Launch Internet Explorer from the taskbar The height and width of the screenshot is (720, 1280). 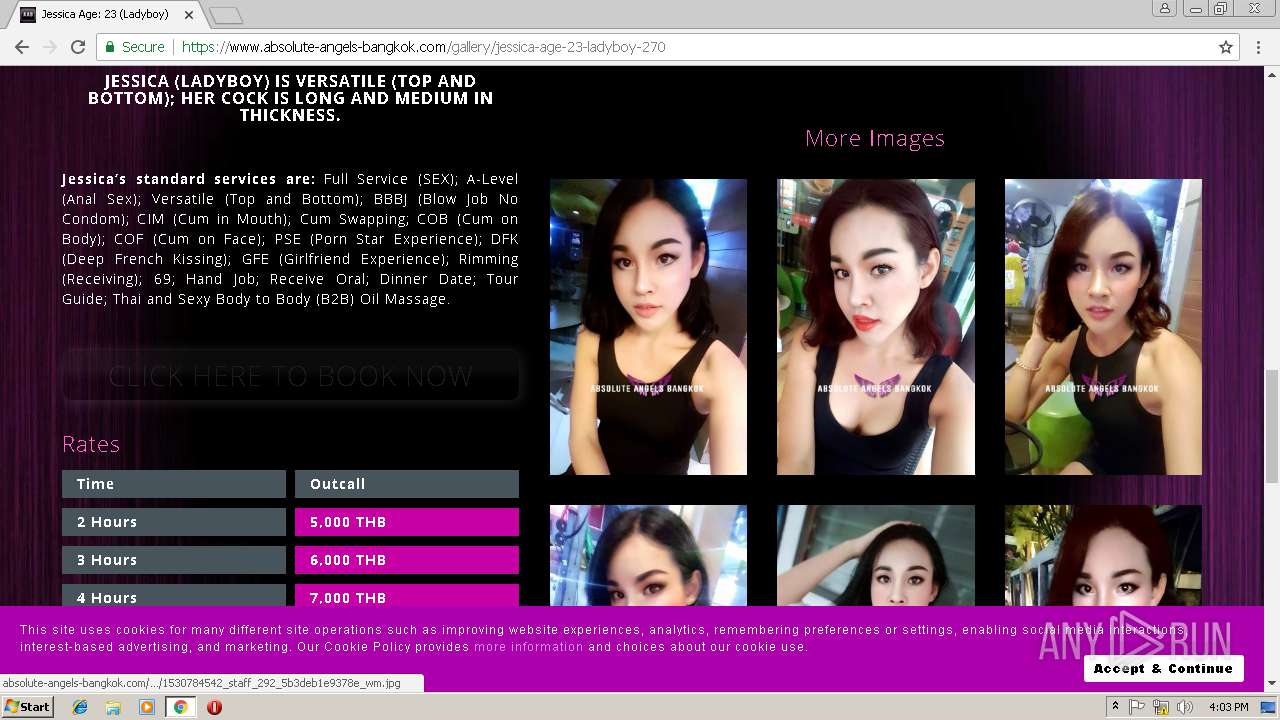(80, 707)
